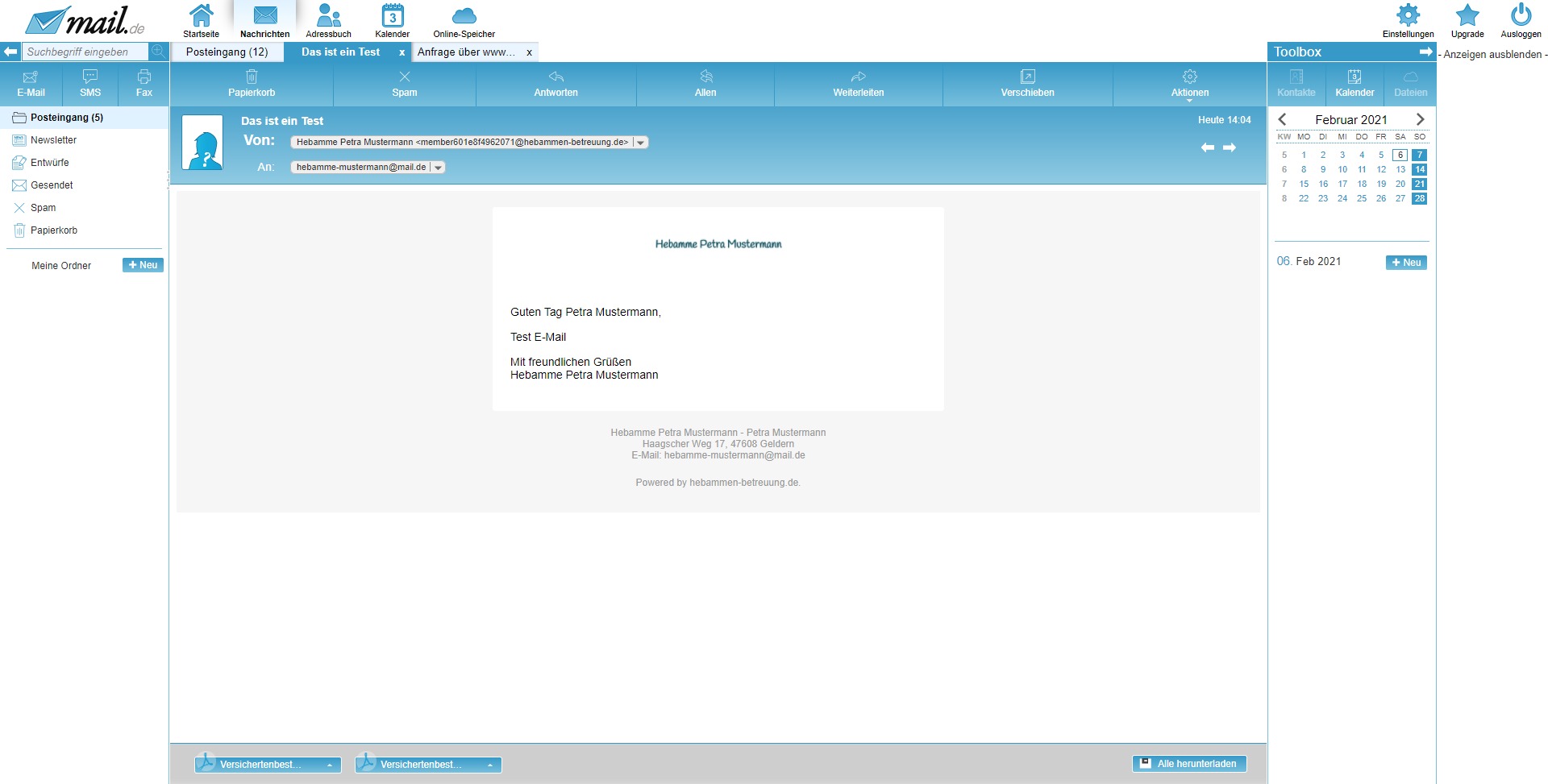The height and width of the screenshot is (784, 1548).
Task: Click Alle herunterladen button
Action: tap(1189, 764)
